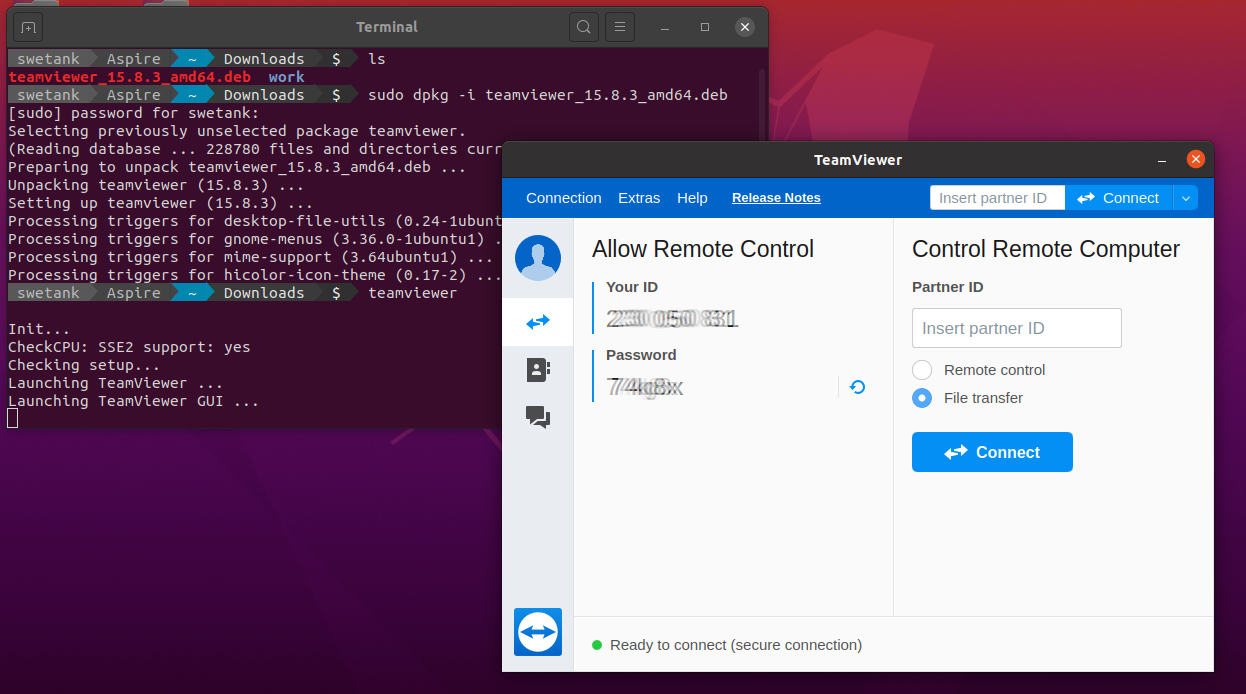Refresh the password with the circular arrow icon

point(857,387)
